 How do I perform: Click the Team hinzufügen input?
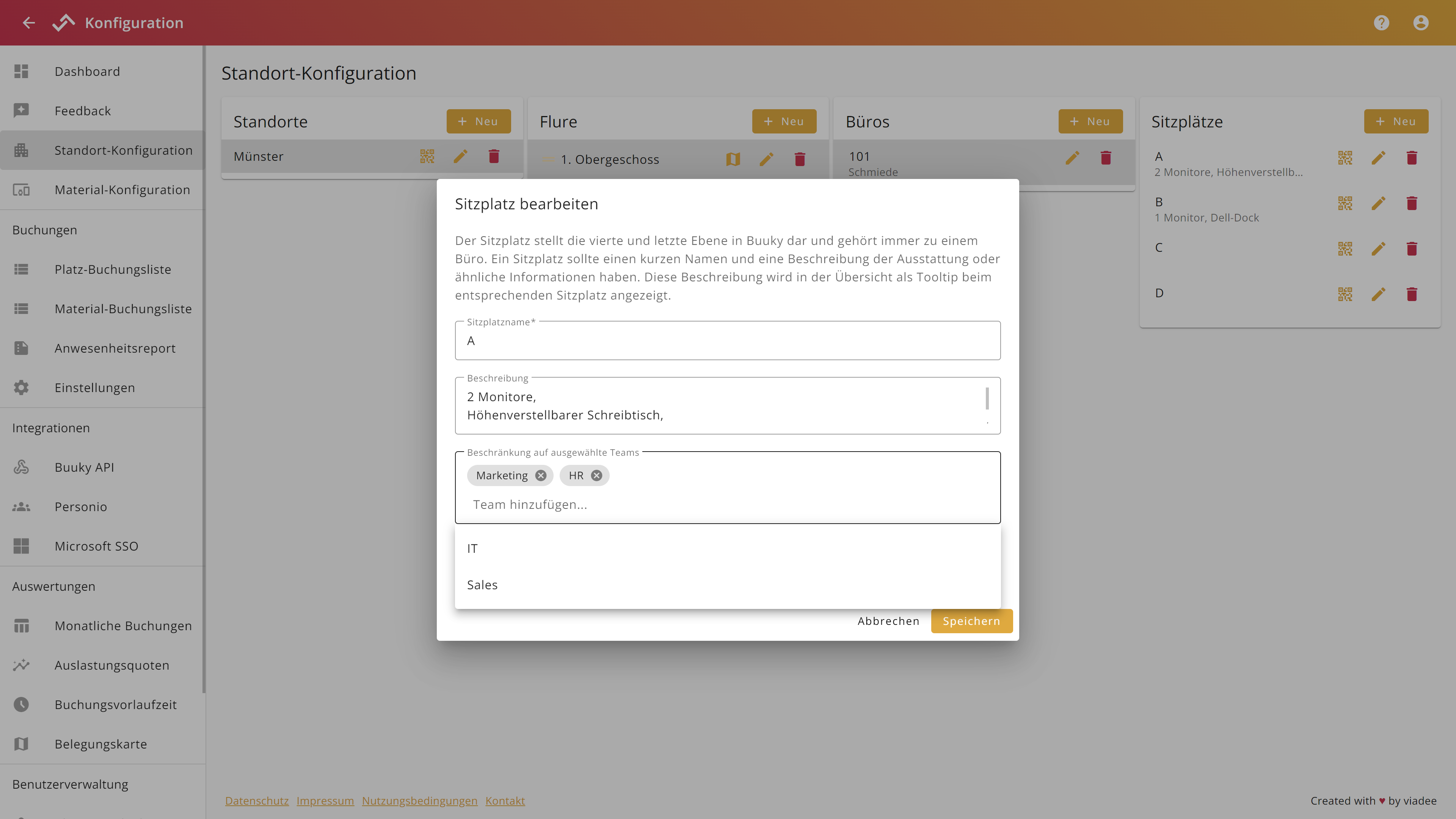[x=728, y=505]
